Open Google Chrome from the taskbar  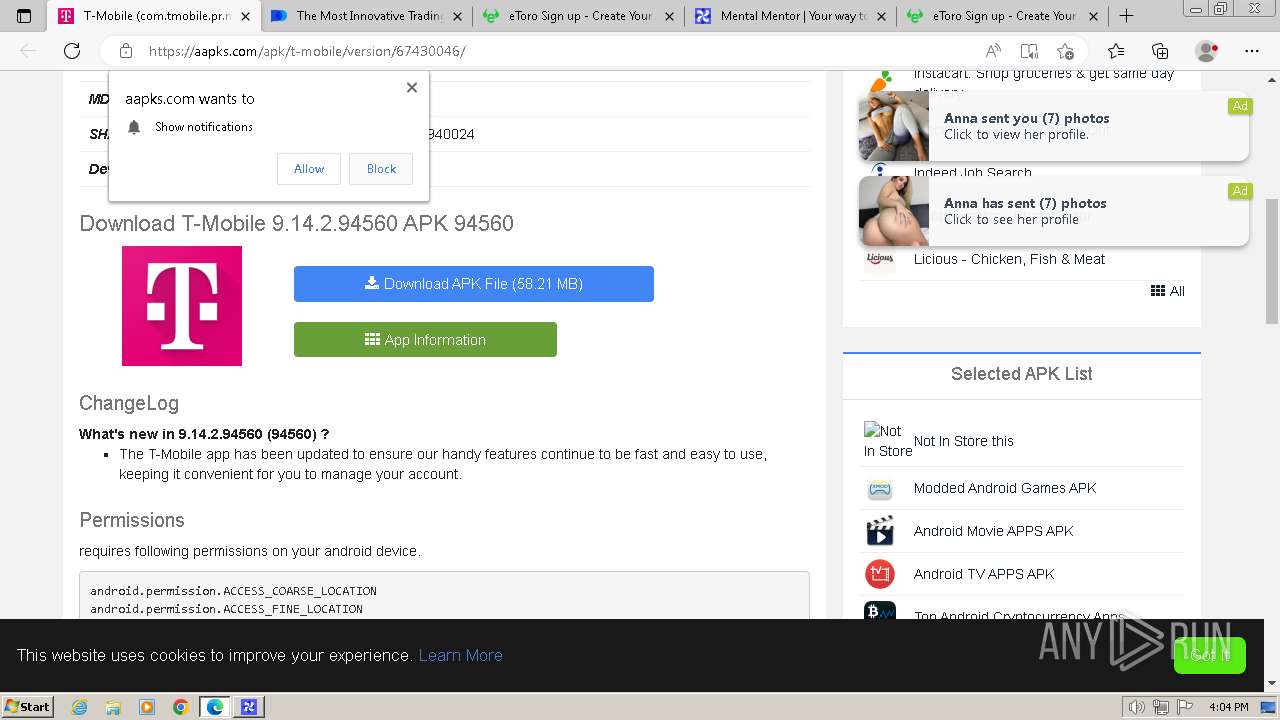point(181,707)
